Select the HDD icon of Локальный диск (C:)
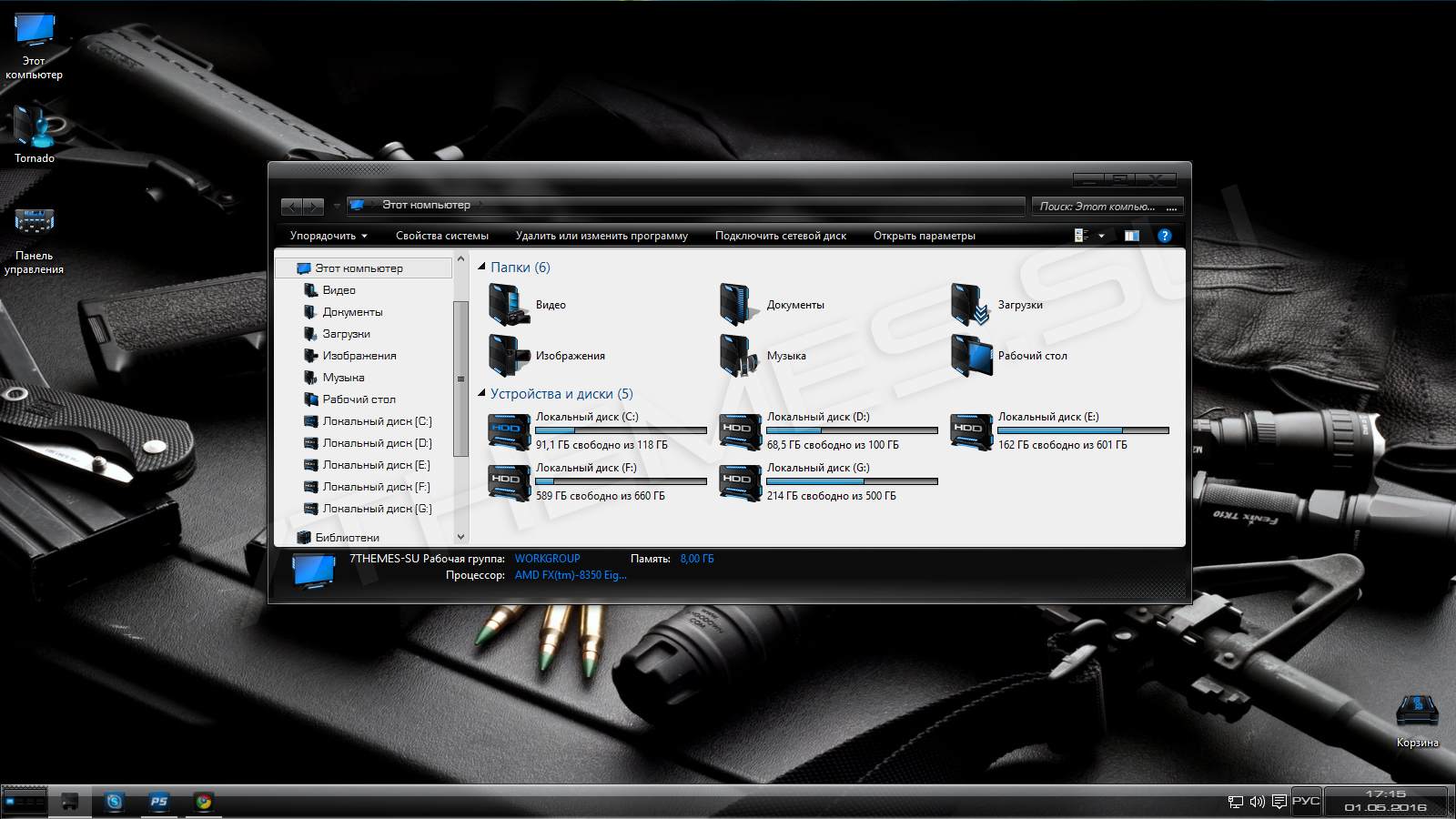The width and height of the screenshot is (1456, 819). [x=510, y=431]
